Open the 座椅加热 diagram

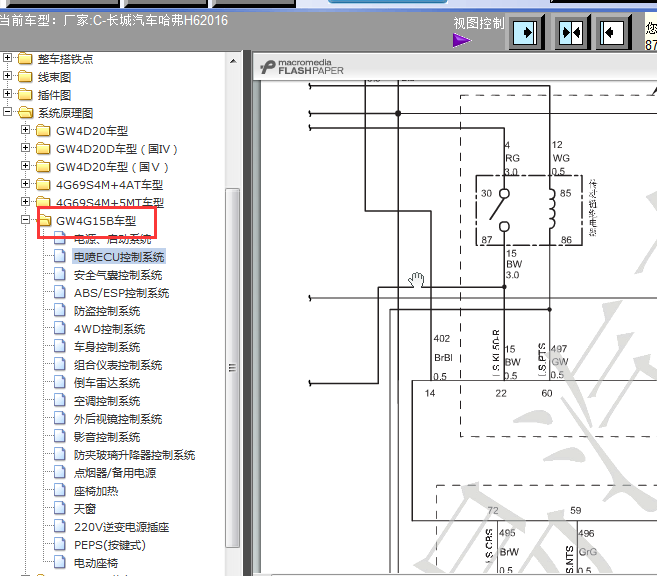click(96, 491)
